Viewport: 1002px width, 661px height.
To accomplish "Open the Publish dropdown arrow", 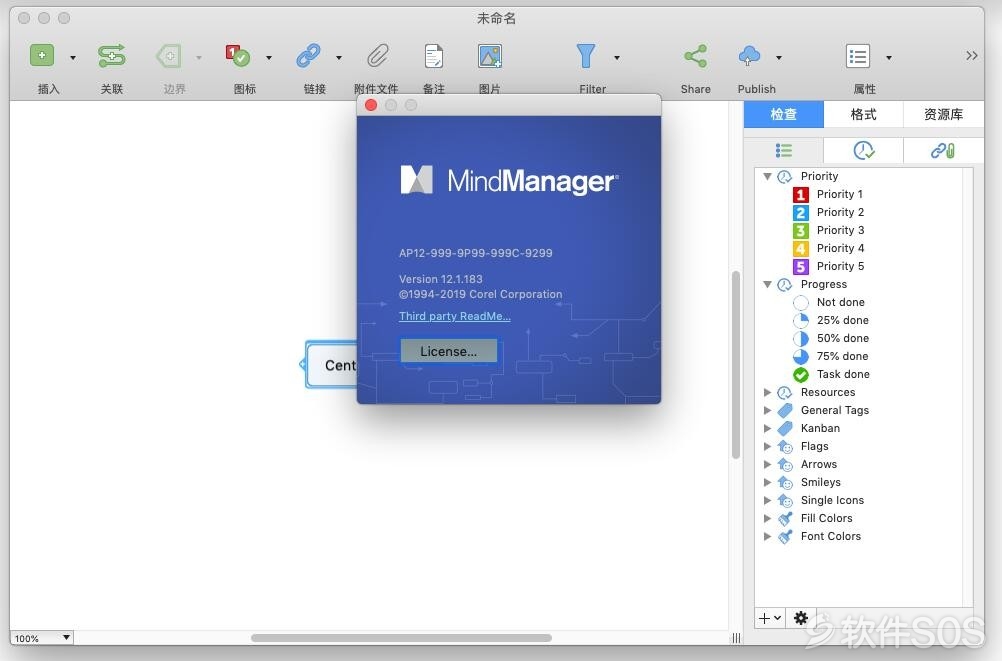I will (x=779, y=58).
